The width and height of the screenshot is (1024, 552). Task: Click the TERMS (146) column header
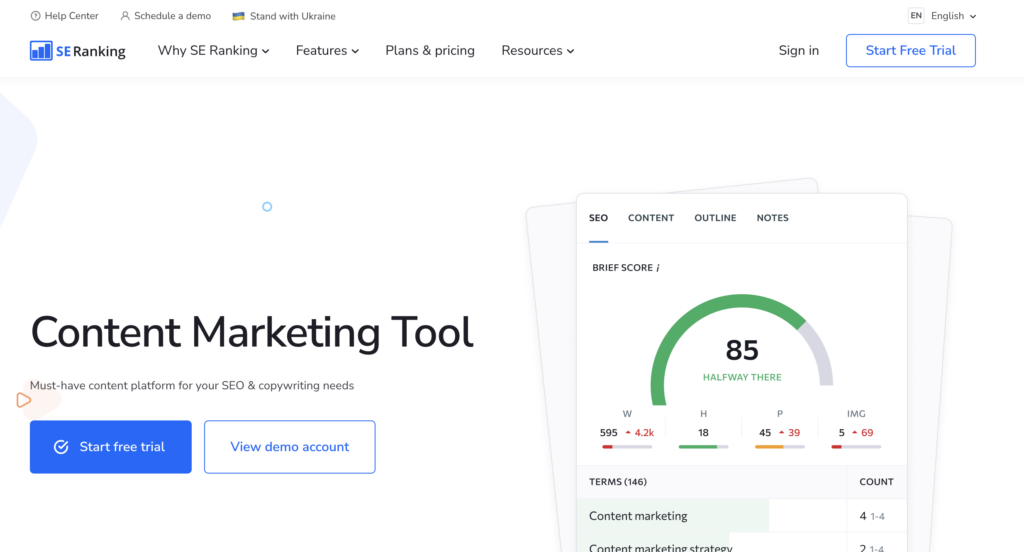(x=618, y=482)
